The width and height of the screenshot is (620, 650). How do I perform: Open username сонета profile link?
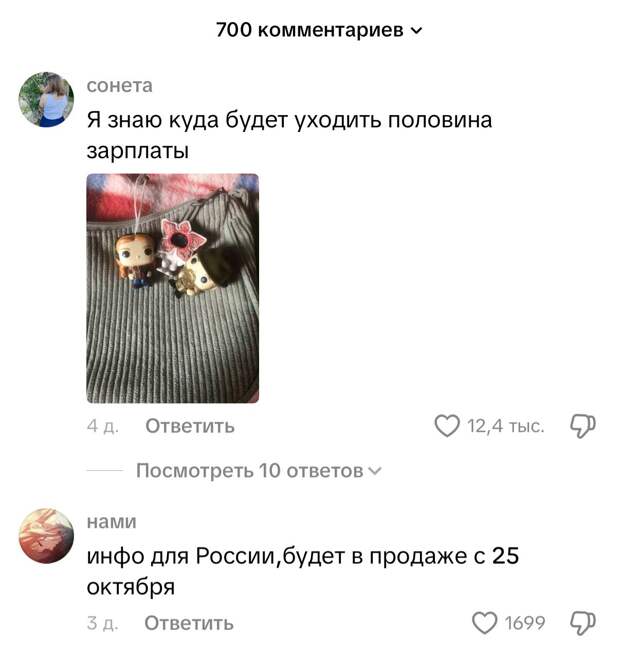[120, 85]
